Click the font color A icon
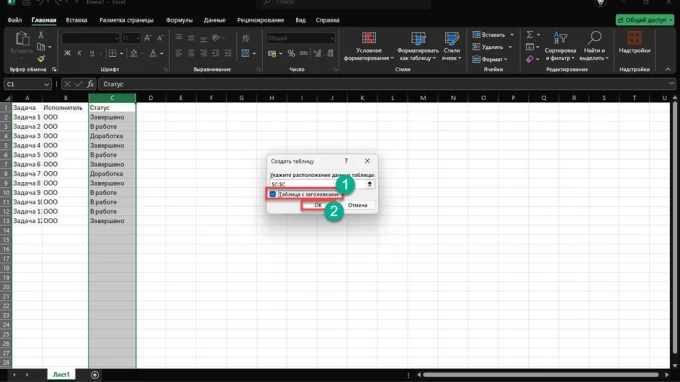The image size is (680, 382). point(153,53)
